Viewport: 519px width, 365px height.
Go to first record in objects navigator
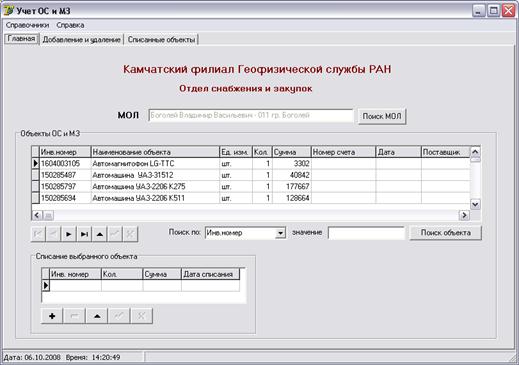[x=38, y=234]
